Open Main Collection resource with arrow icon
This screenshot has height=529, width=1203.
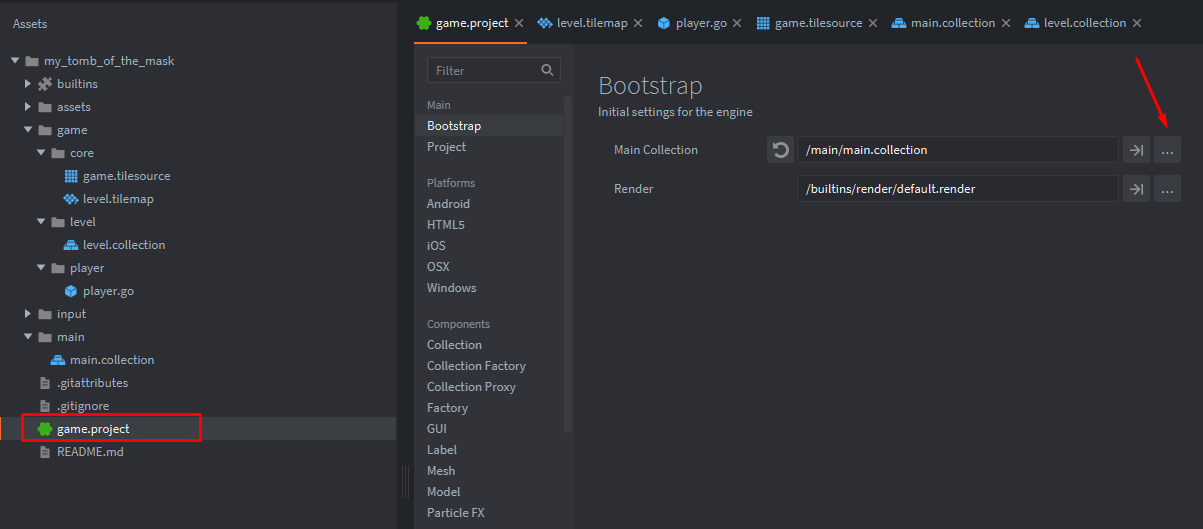pos(1136,150)
